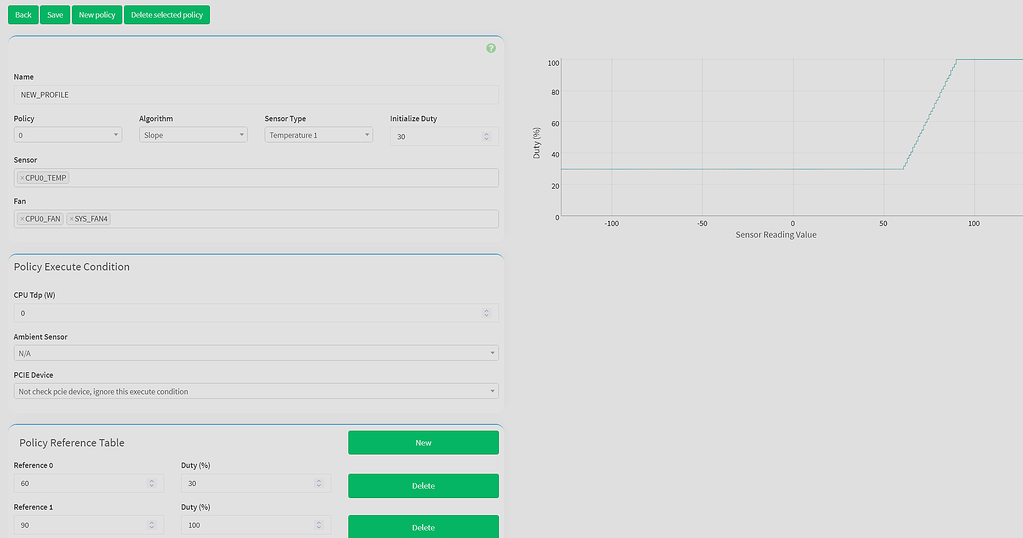Delete the Reference 0 row
Screen dimensions: 1023x538
[423, 486]
